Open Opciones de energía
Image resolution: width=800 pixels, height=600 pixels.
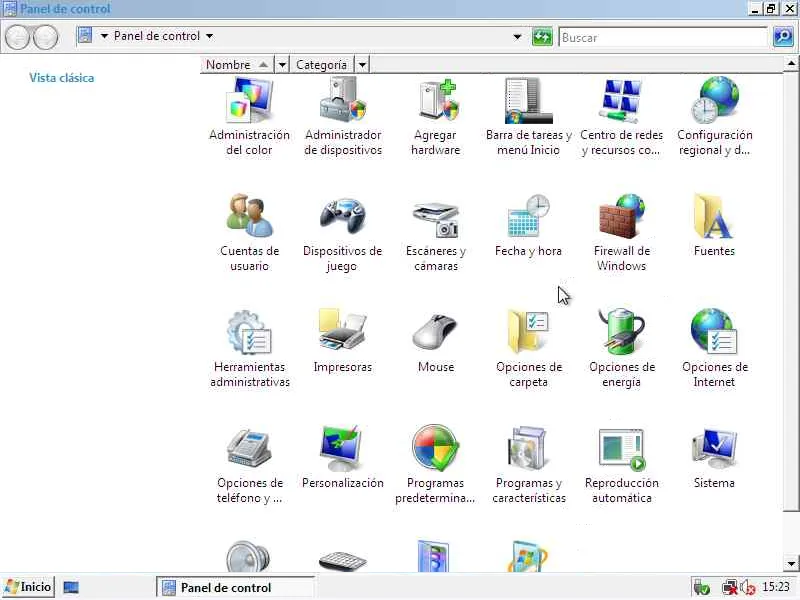coord(621,349)
